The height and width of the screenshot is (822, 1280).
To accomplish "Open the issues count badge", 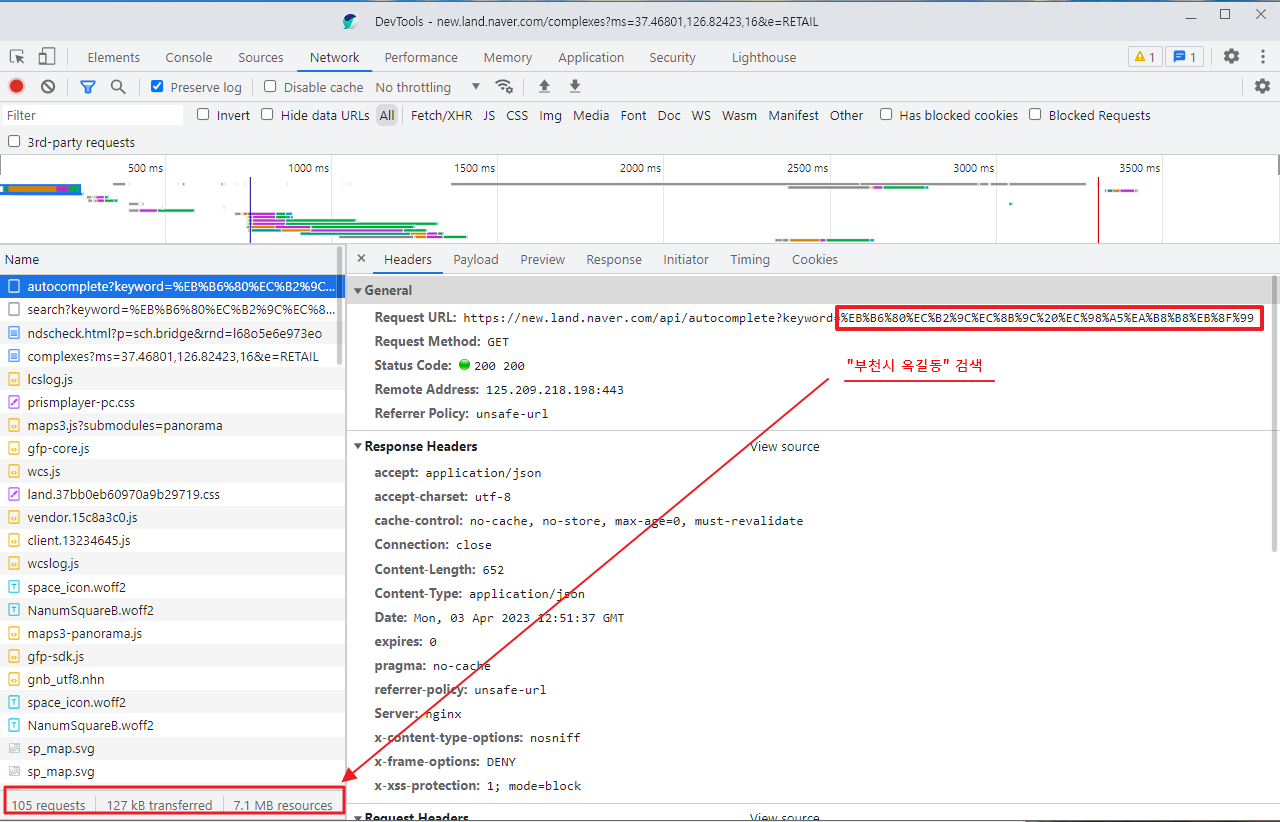I will [1185, 57].
